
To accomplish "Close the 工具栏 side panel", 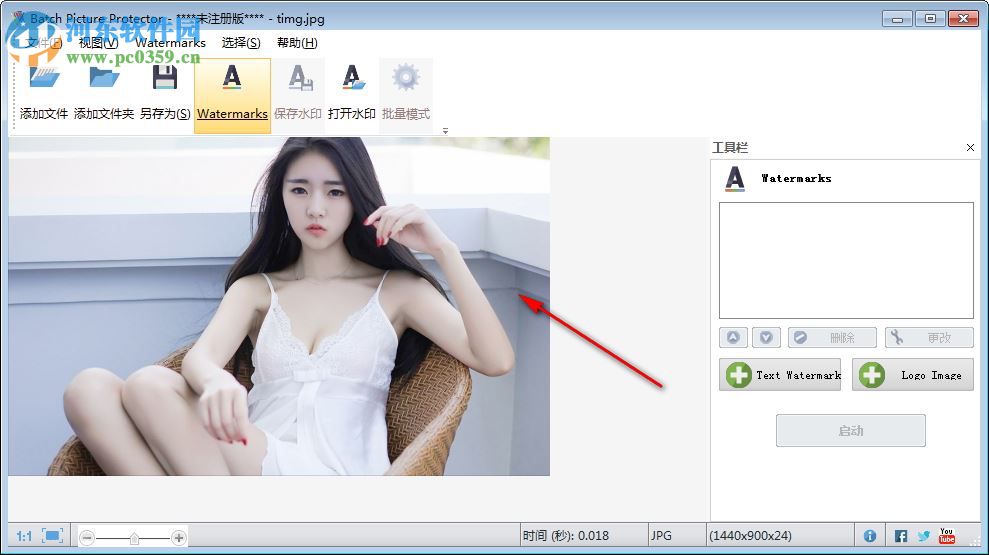I will [x=970, y=148].
